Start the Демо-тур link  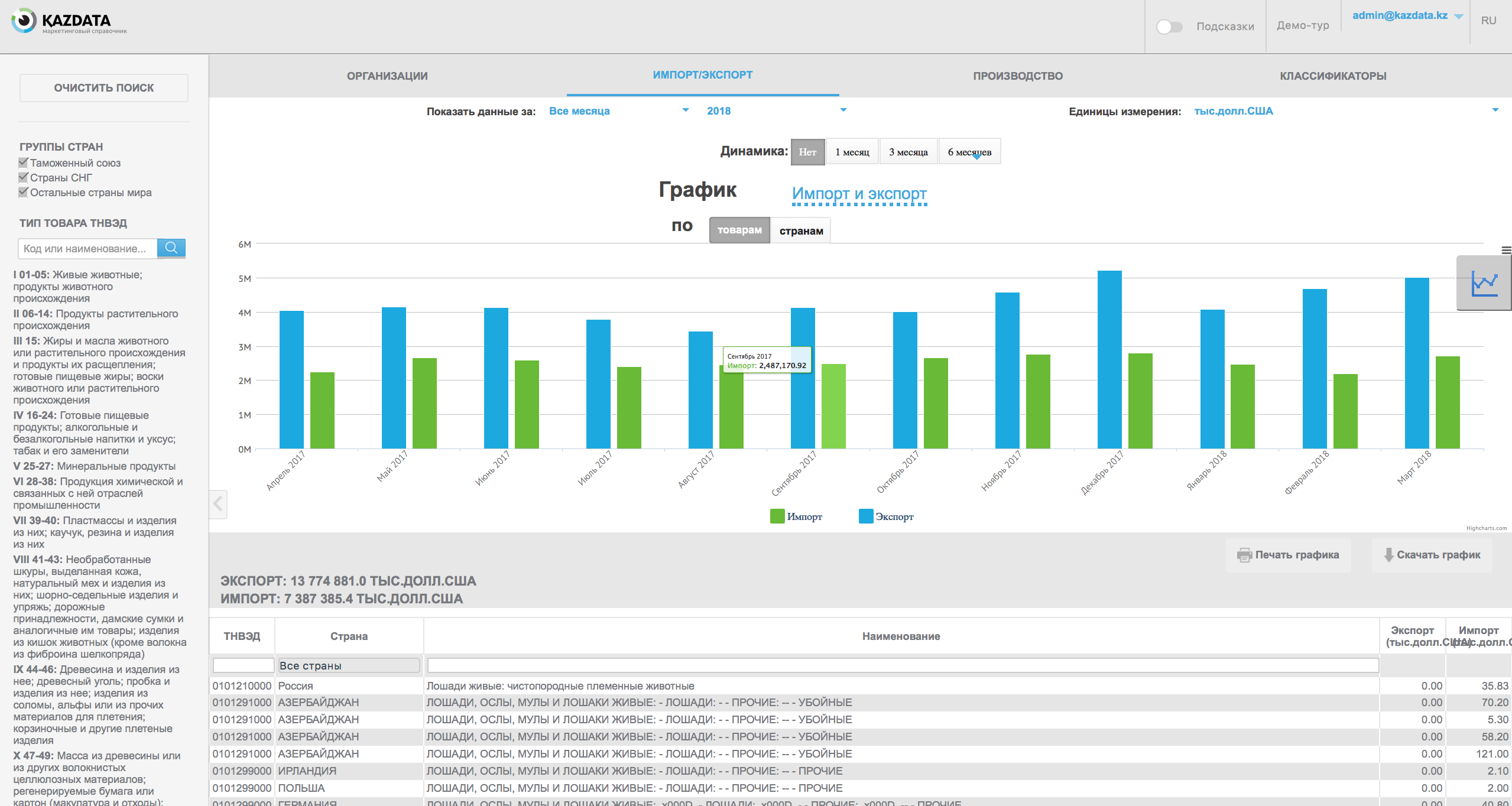1303,25
